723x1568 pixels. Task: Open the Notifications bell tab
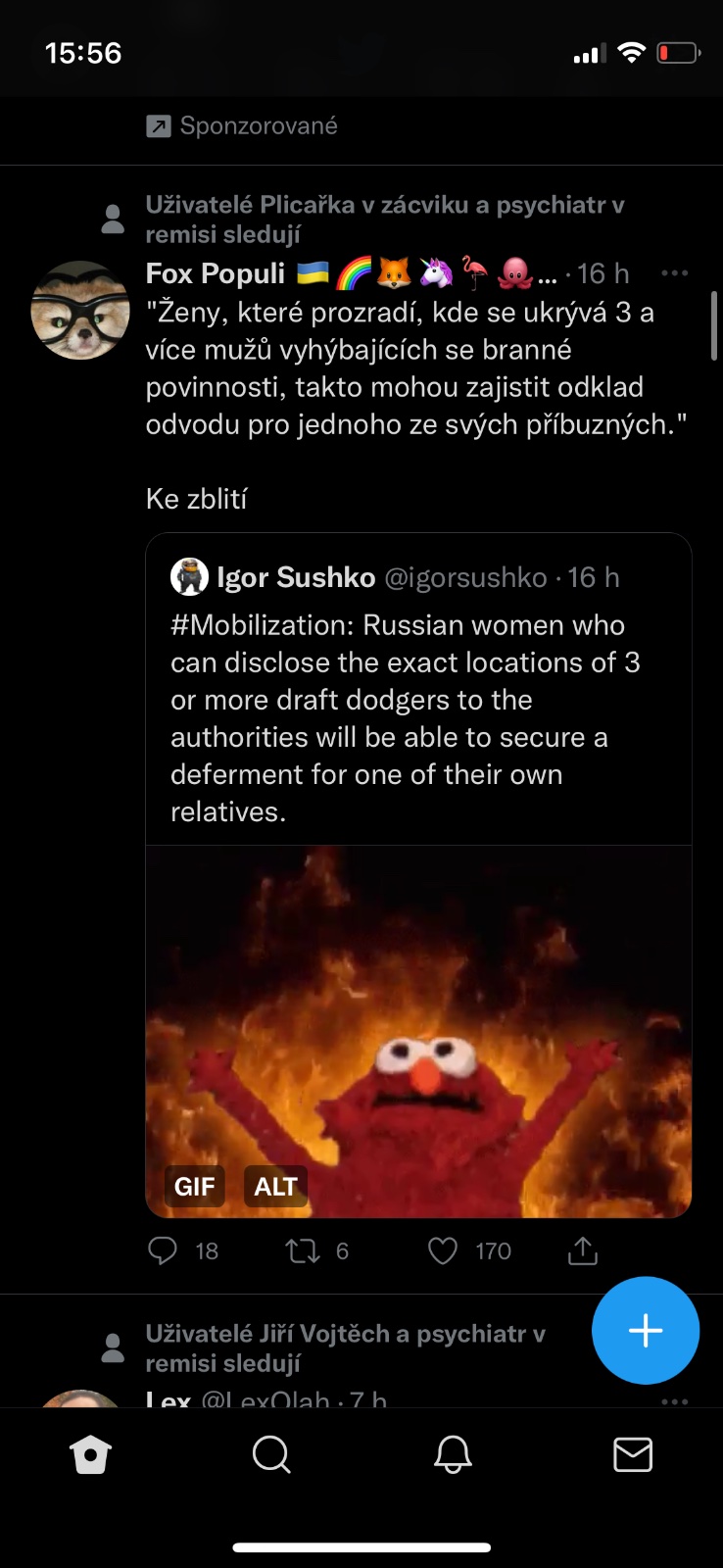(x=453, y=1455)
